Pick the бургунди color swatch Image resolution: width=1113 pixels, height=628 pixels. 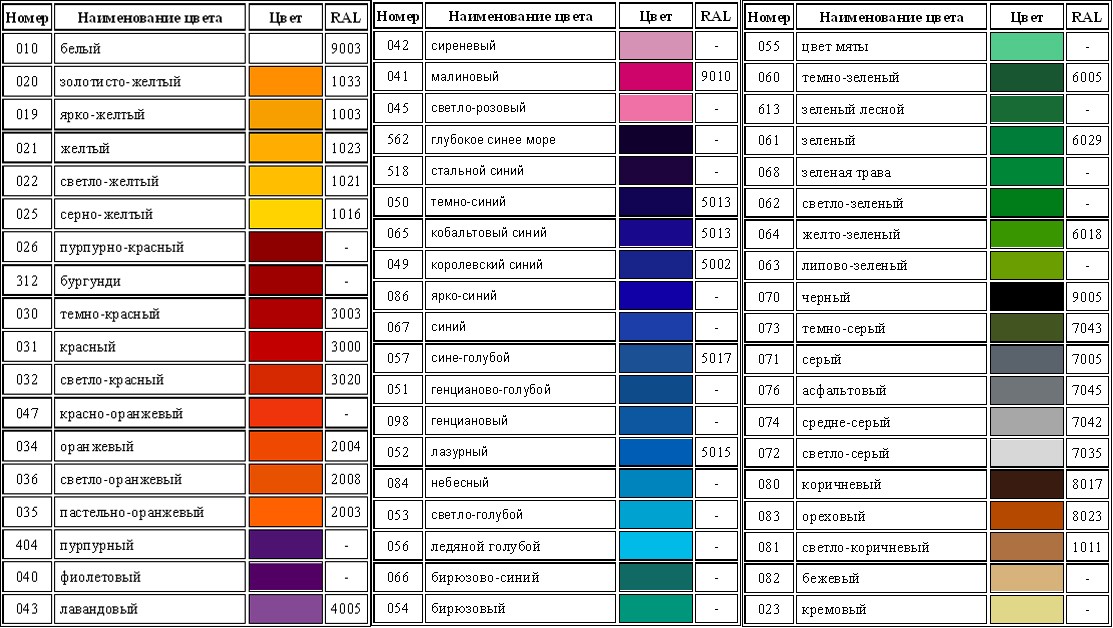(x=286, y=280)
